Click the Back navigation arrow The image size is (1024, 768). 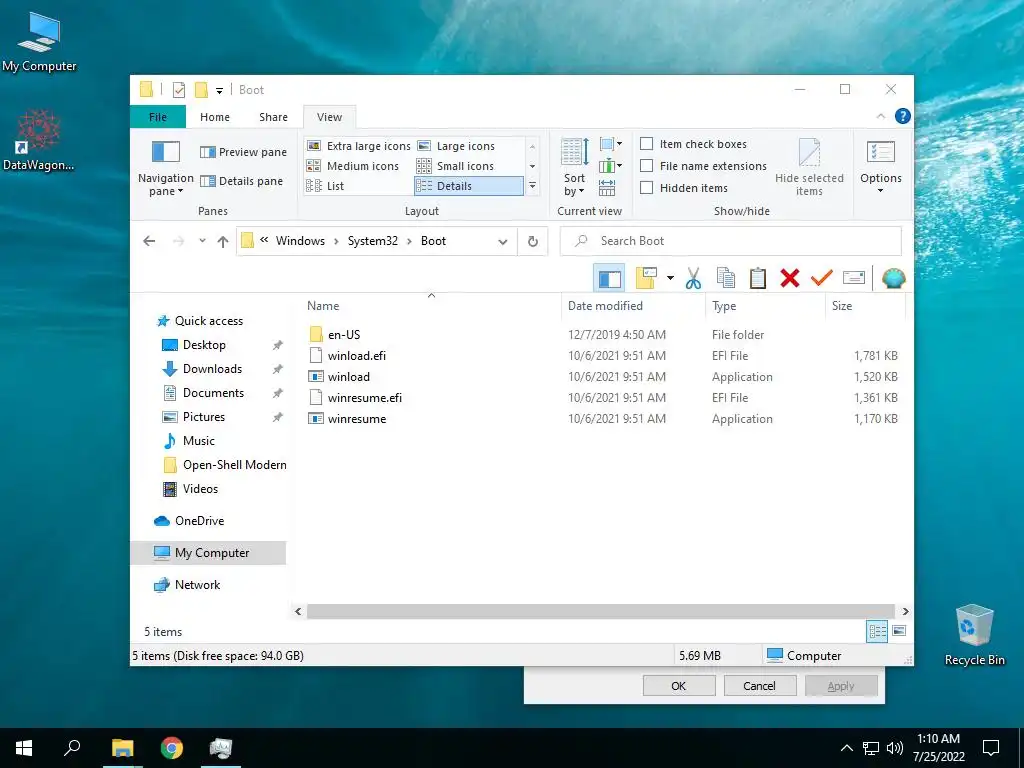pyautogui.click(x=149, y=241)
